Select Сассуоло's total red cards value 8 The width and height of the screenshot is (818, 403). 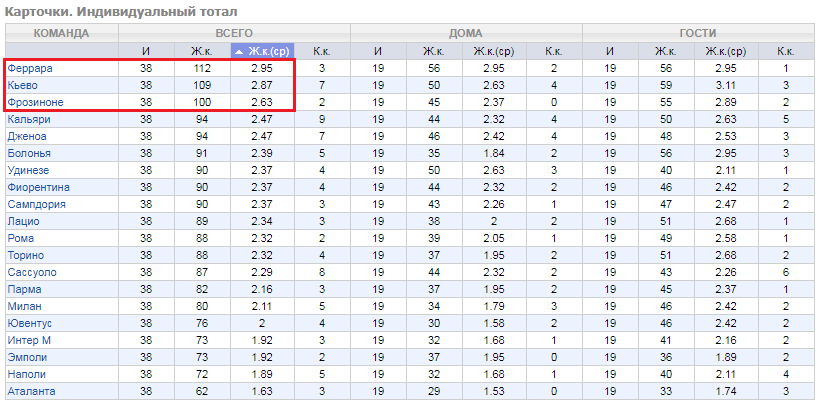[x=322, y=272]
